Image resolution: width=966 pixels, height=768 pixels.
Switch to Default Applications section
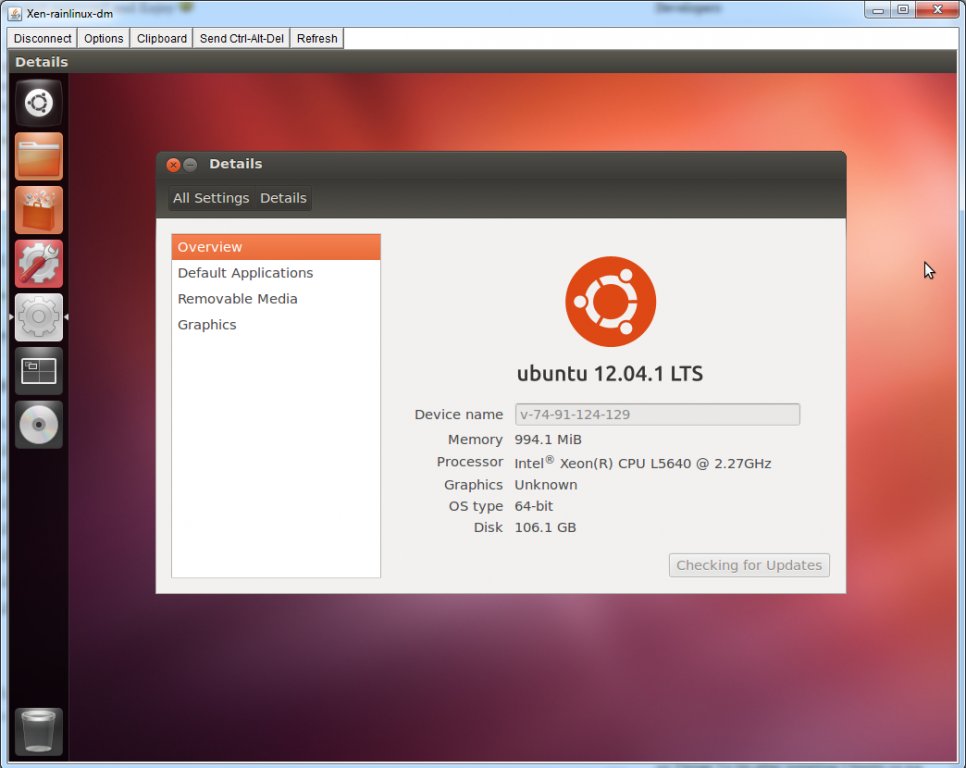[x=276, y=273]
